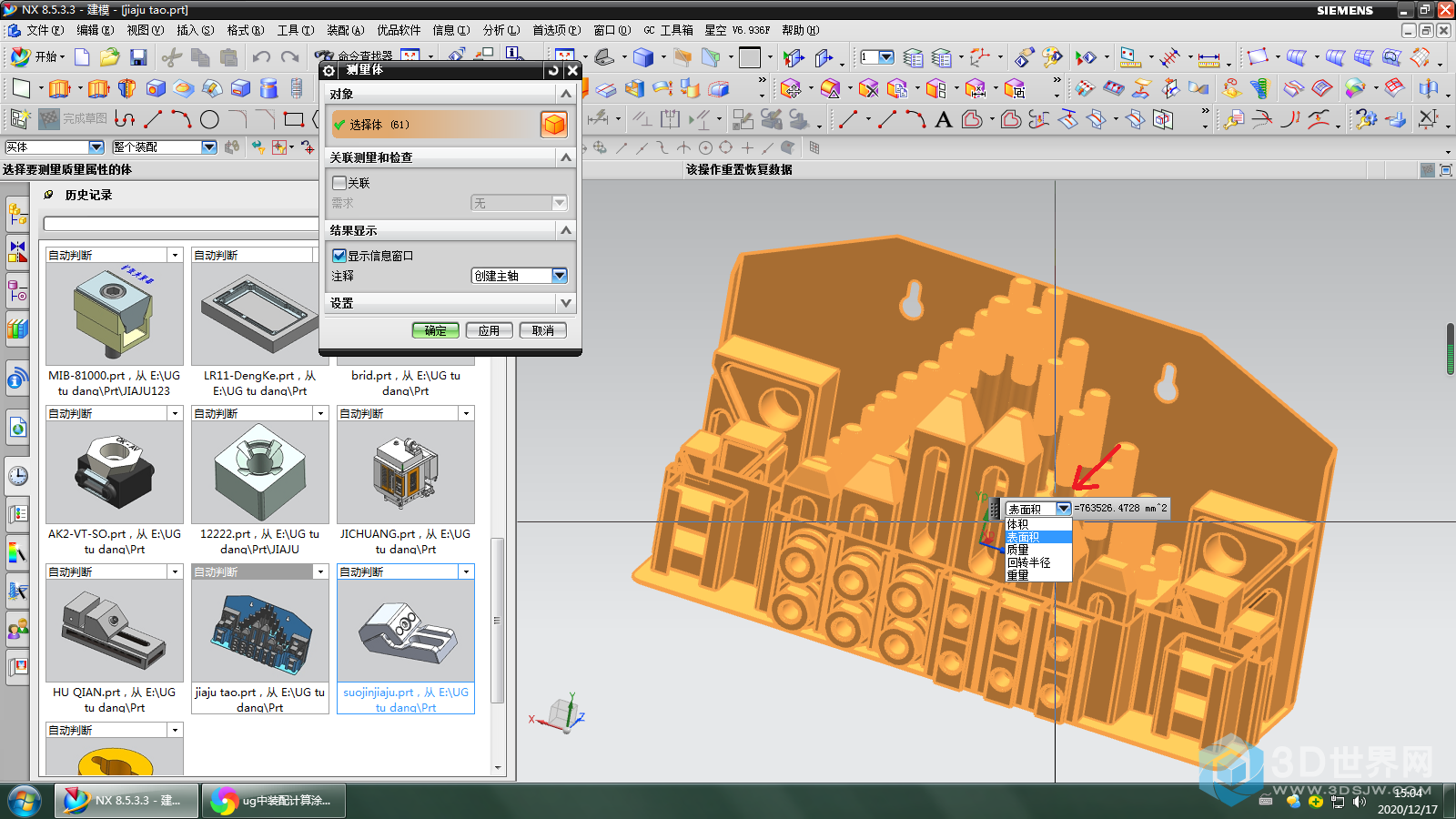Select the Cylinder primitive icon
Image resolution: width=1456 pixels, height=819 pixels.
pyautogui.click(x=268, y=88)
